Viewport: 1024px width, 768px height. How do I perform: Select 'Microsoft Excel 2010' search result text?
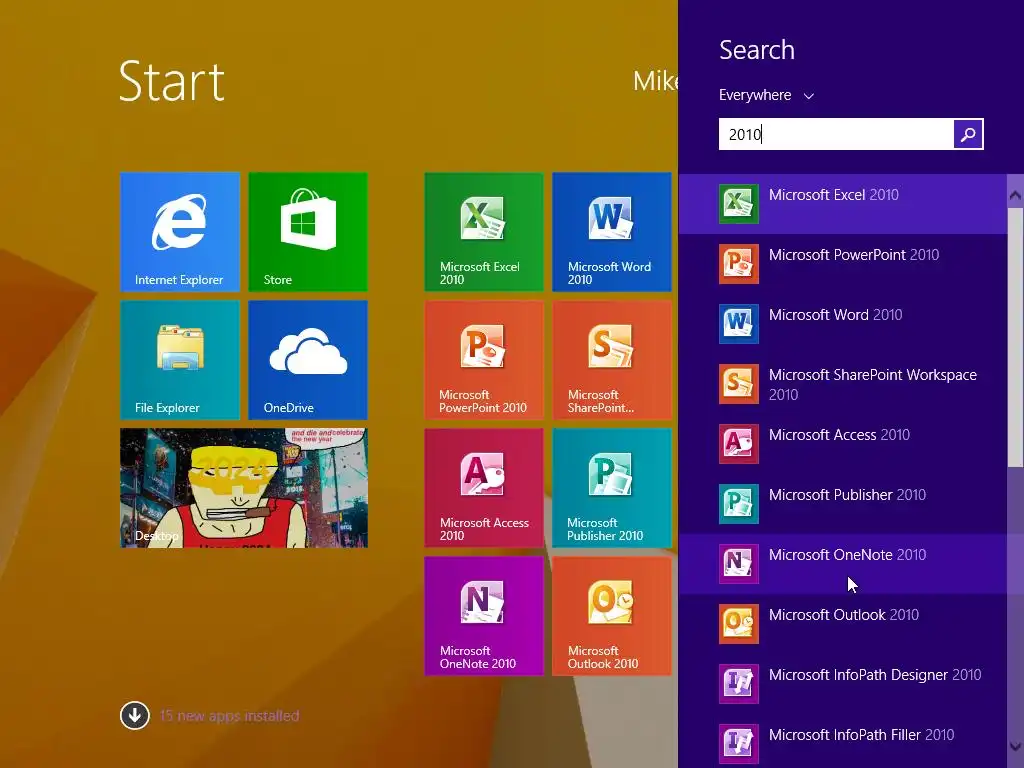(833, 195)
